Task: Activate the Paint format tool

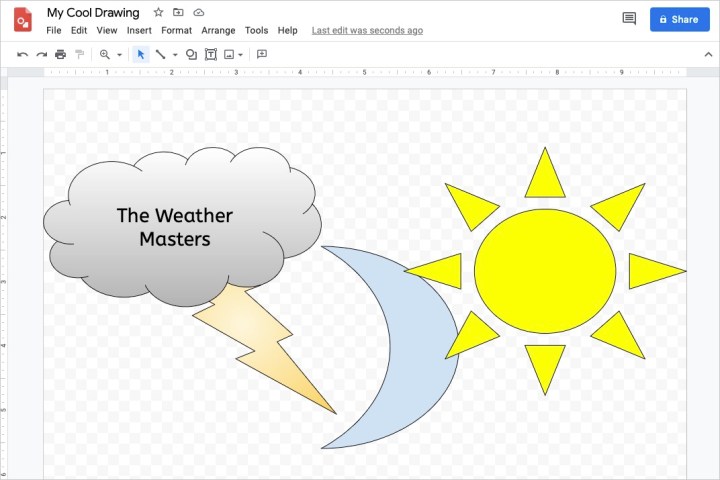Action: [x=79, y=54]
